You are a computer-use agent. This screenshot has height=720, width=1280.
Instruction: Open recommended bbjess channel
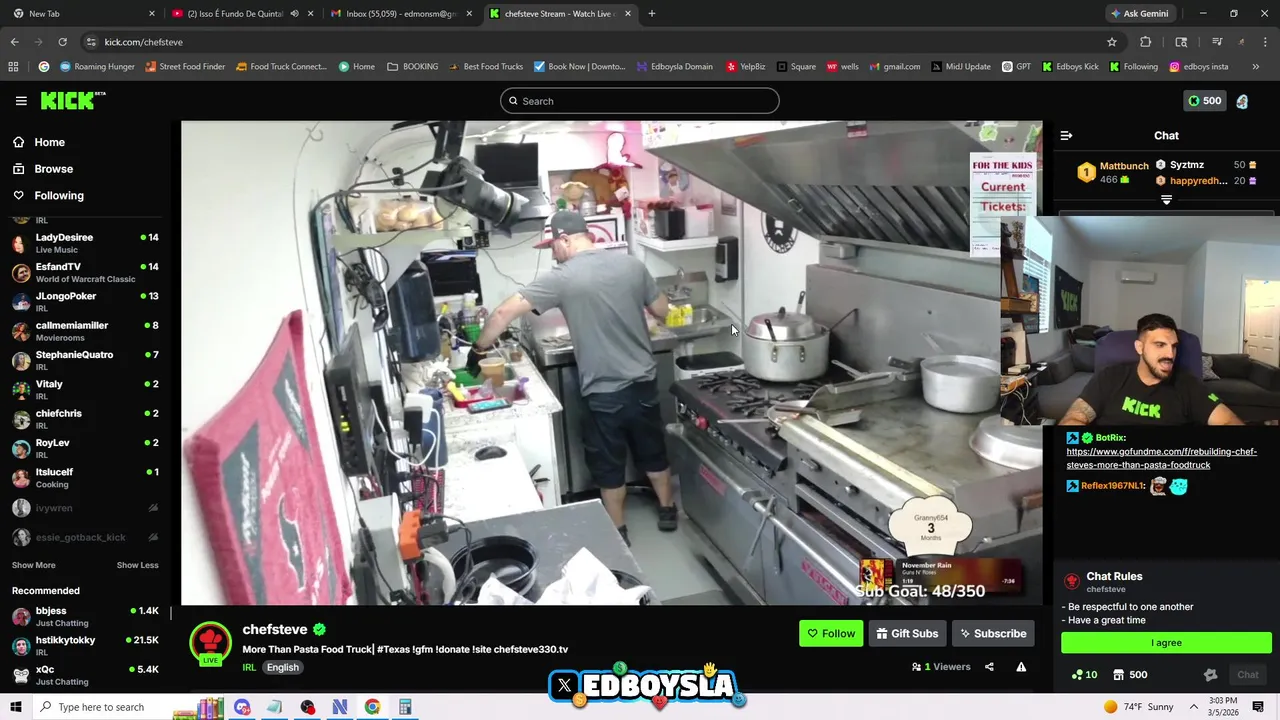click(85, 616)
